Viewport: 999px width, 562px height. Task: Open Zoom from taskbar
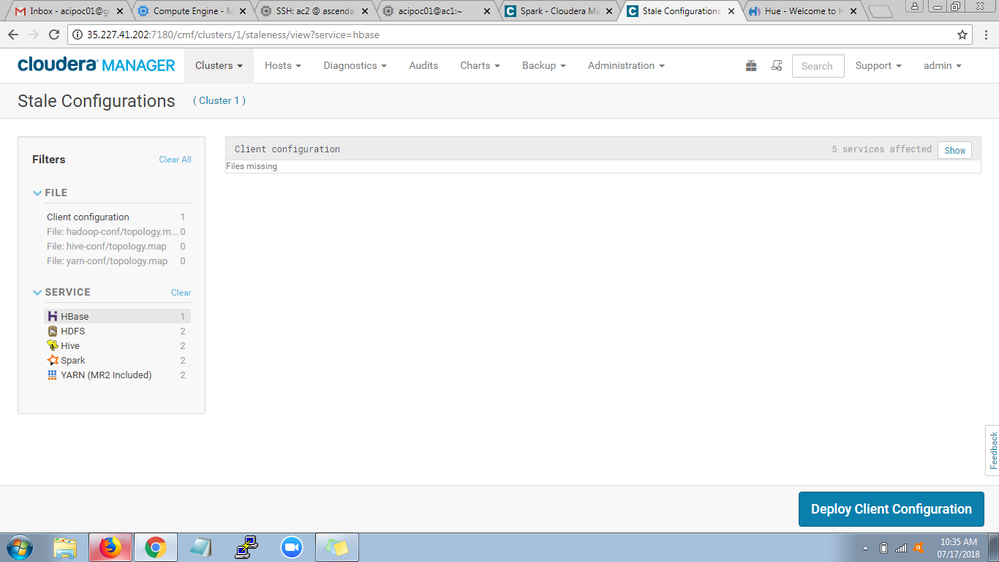[291, 547]
